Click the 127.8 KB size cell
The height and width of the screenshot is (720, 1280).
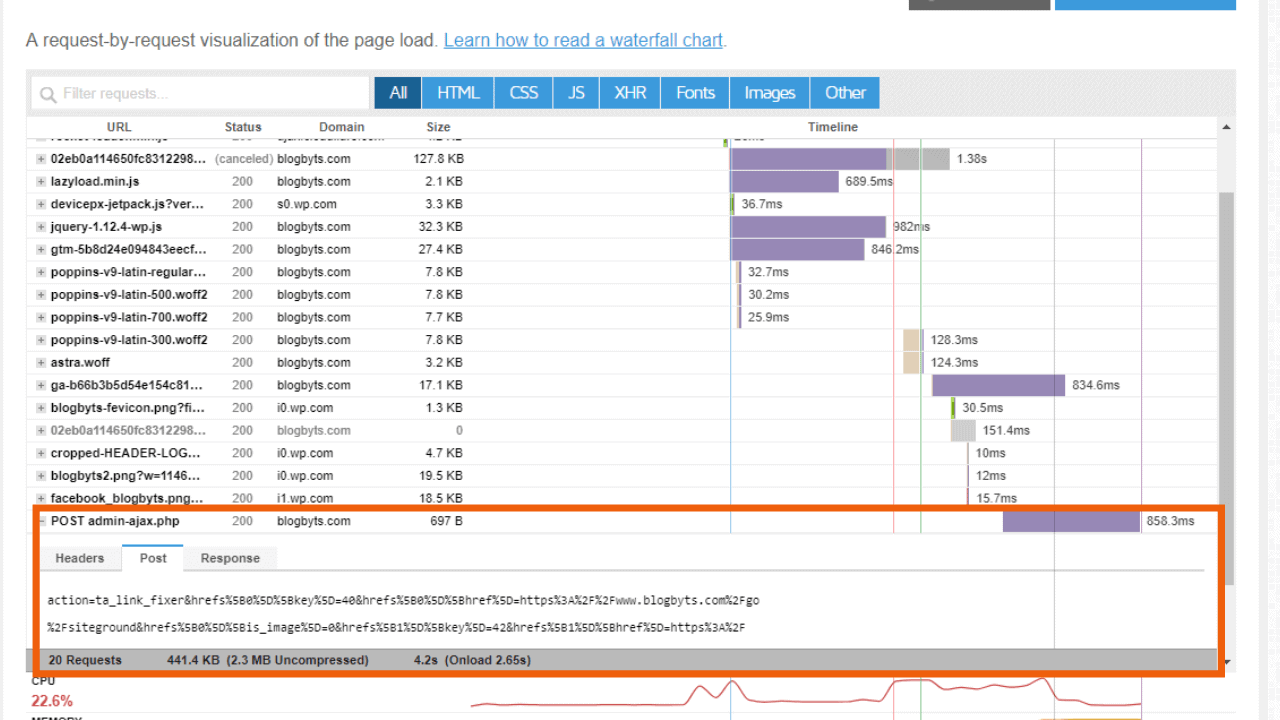click(x=439, y=159)
